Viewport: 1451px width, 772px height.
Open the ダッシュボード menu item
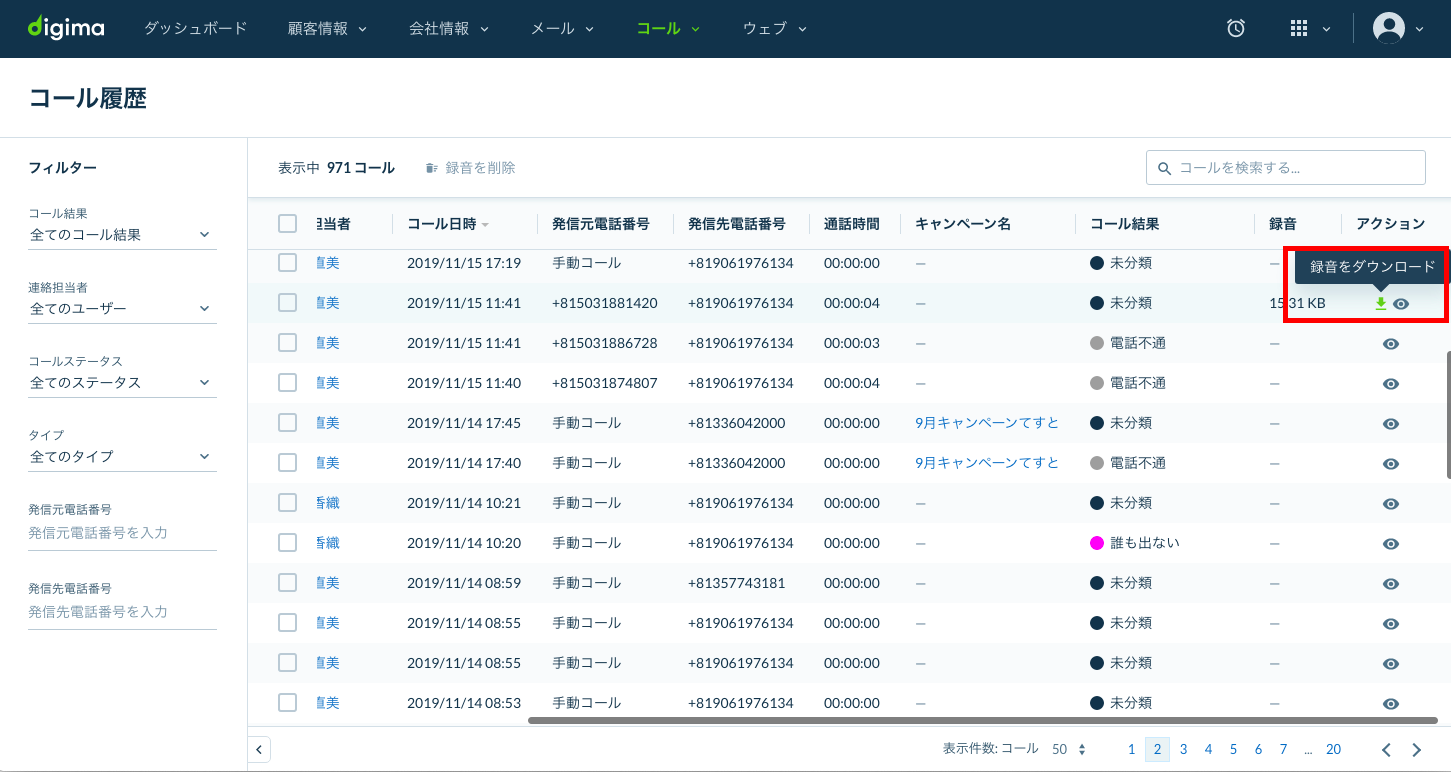click(195, 28)
